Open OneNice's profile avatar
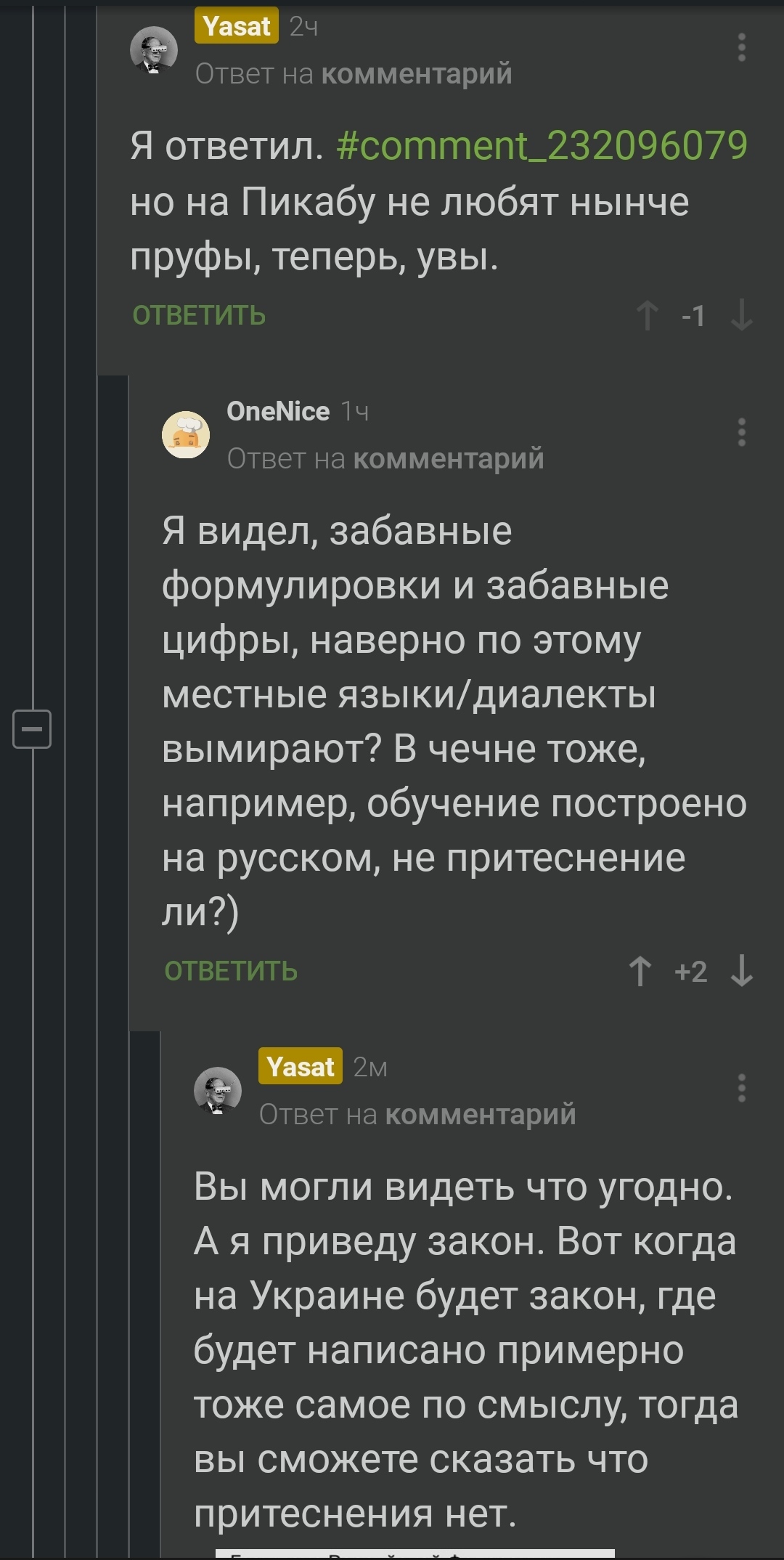 tap(186, 434)
